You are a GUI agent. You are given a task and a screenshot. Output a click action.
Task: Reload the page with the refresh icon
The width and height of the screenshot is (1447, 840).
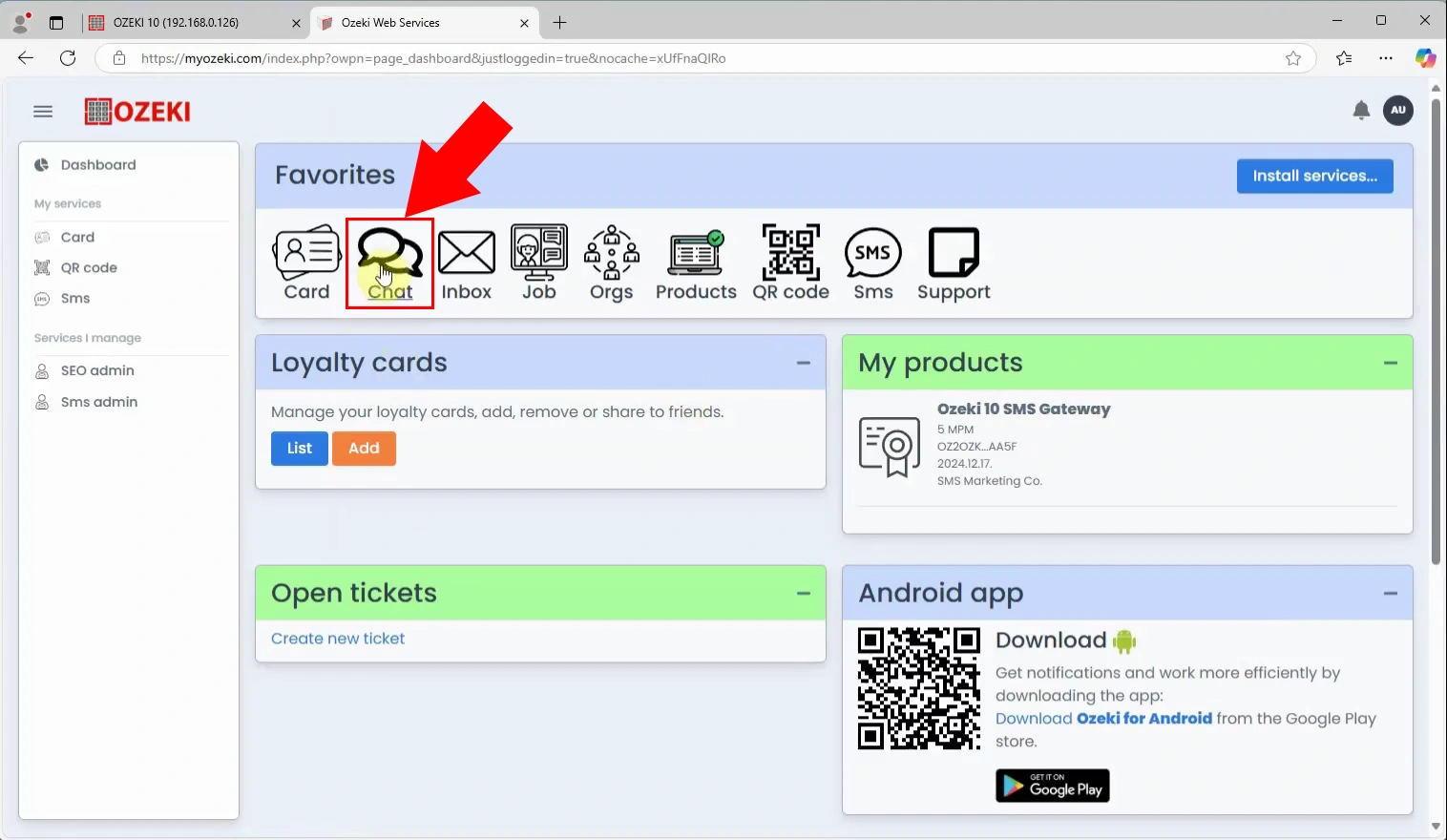(x=68, y=58)
